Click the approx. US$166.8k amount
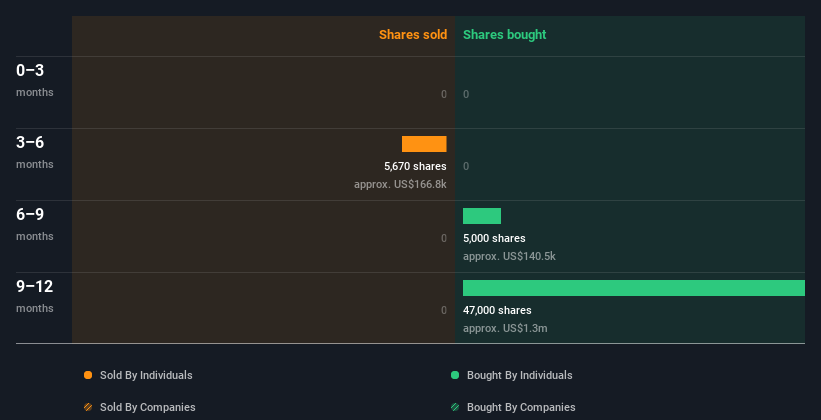The image size is (821, 420). 400,184
